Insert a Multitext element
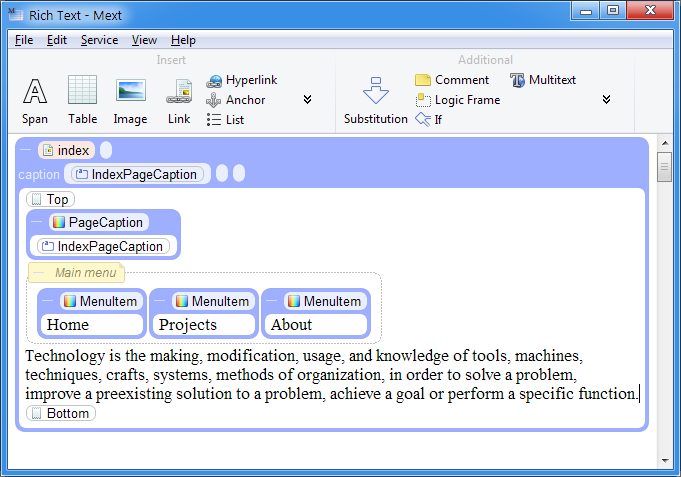681x477 pixels. tap(543, 80)
